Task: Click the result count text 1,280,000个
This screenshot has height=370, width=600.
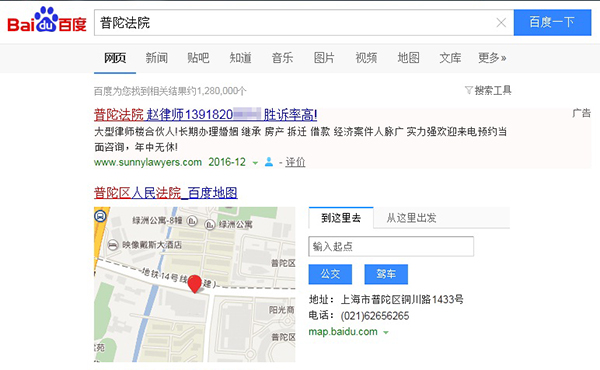Action: pyautogui.click(x=222, y=91)
